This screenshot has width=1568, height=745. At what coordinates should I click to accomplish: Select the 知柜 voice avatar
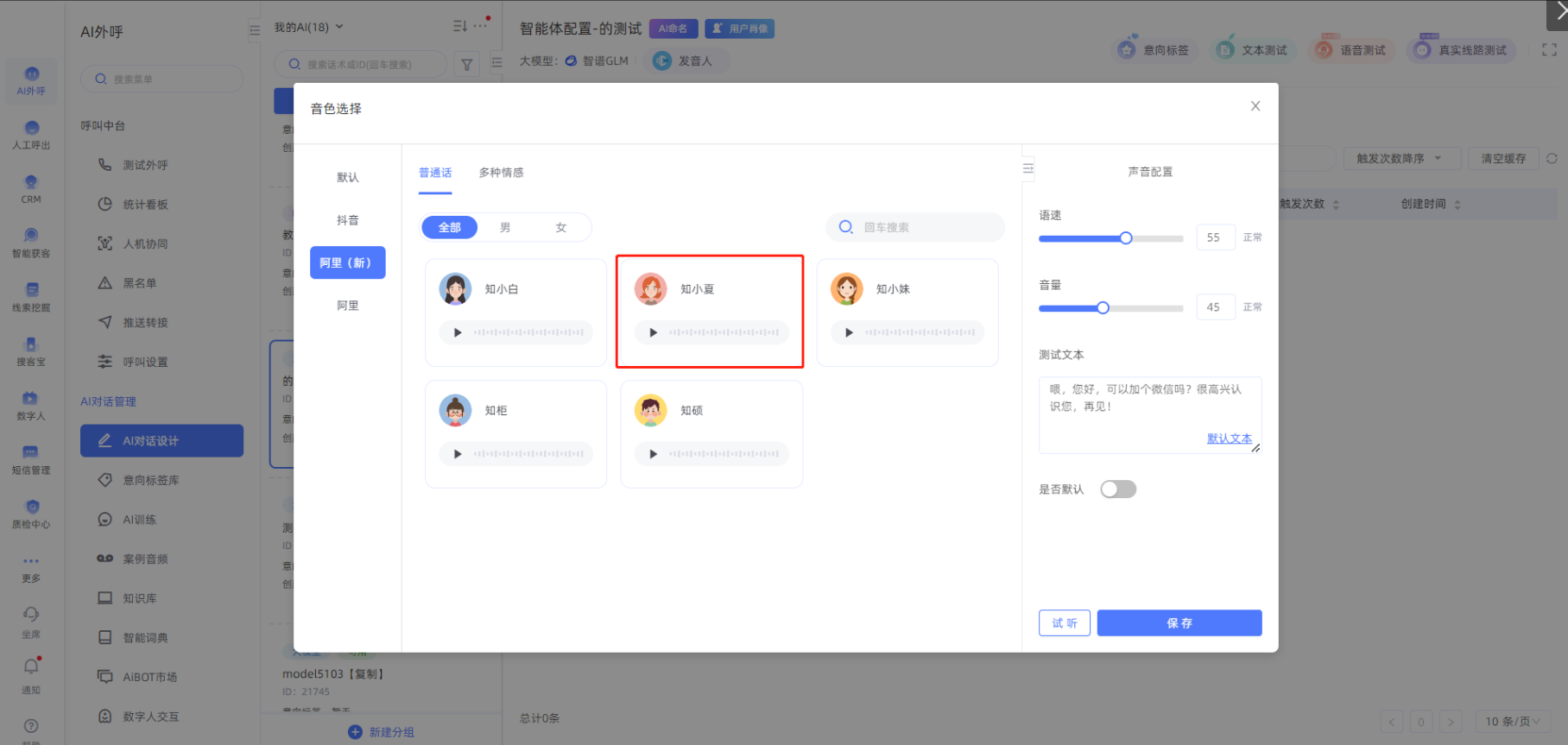(455, 411)
